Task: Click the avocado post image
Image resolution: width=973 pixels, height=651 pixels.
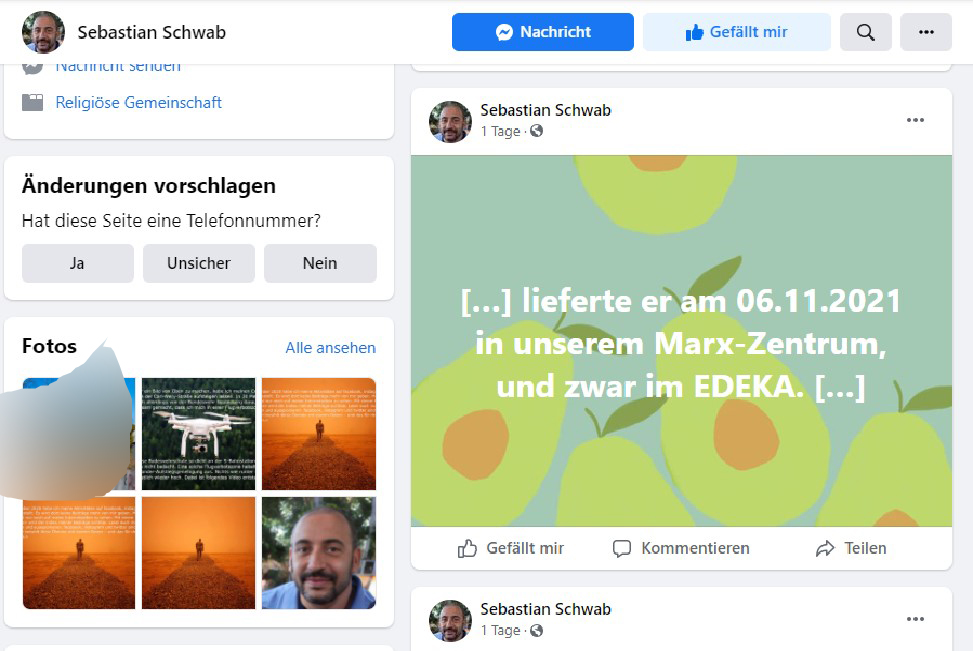Action: coord(681,341)
